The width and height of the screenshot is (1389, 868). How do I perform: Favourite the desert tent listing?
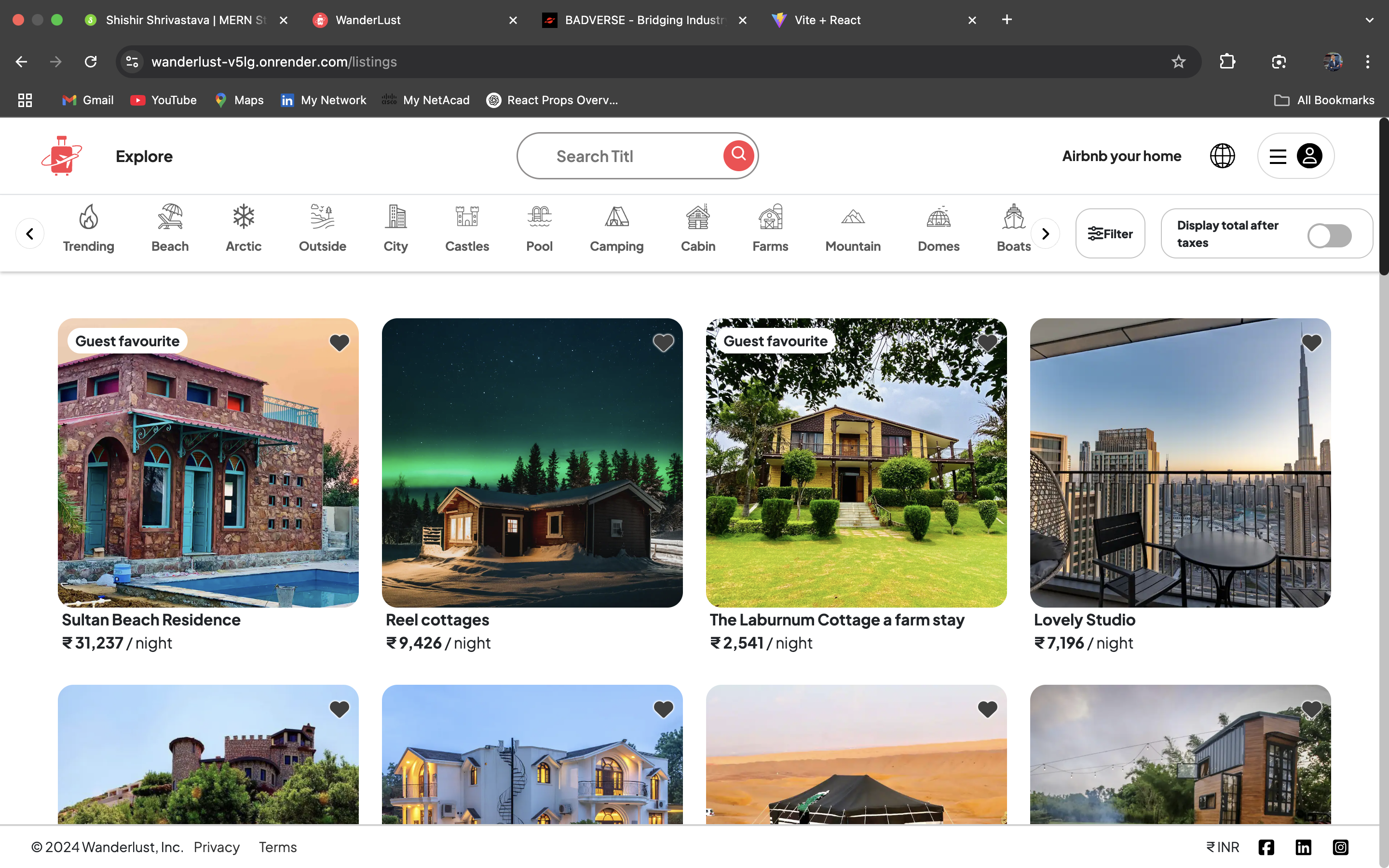tap(987, 709)
